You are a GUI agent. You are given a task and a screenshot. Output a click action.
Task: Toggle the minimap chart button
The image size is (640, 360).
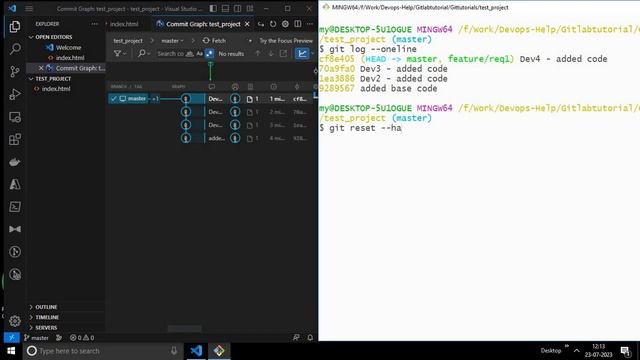pos(302,53)
